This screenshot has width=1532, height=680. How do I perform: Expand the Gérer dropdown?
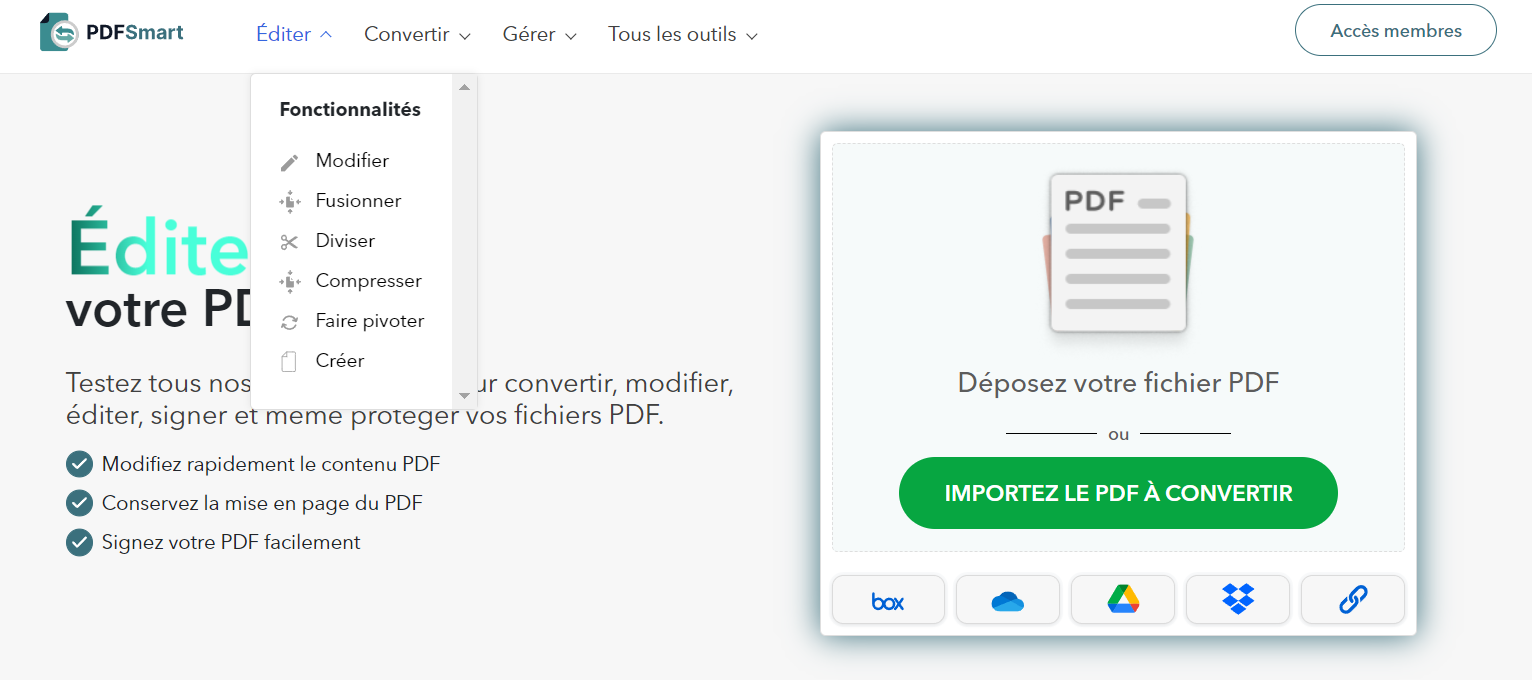(539, 34)
